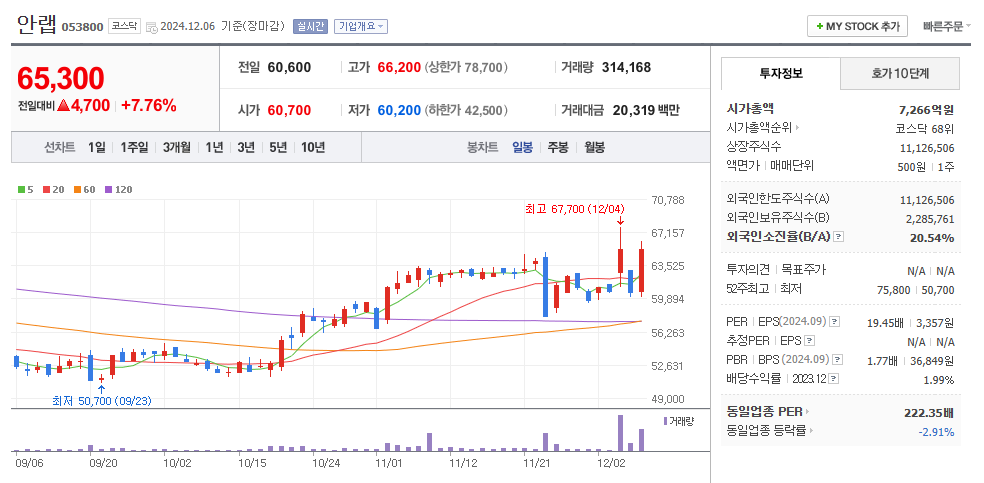Click the 코스닥 market badge
The width and height of the screenshot is (984, 483).
(124, 26)
